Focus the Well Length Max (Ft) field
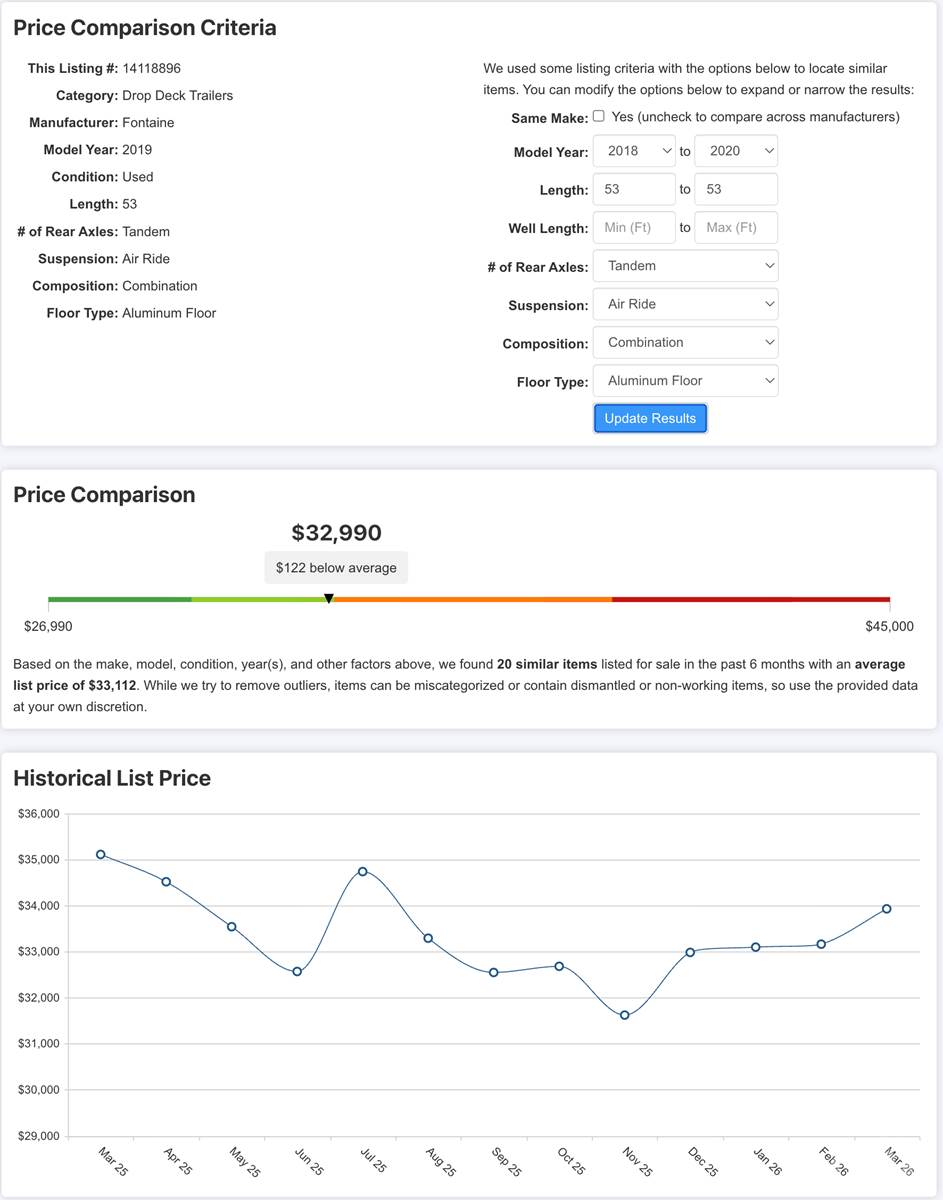 coord(735,228)
